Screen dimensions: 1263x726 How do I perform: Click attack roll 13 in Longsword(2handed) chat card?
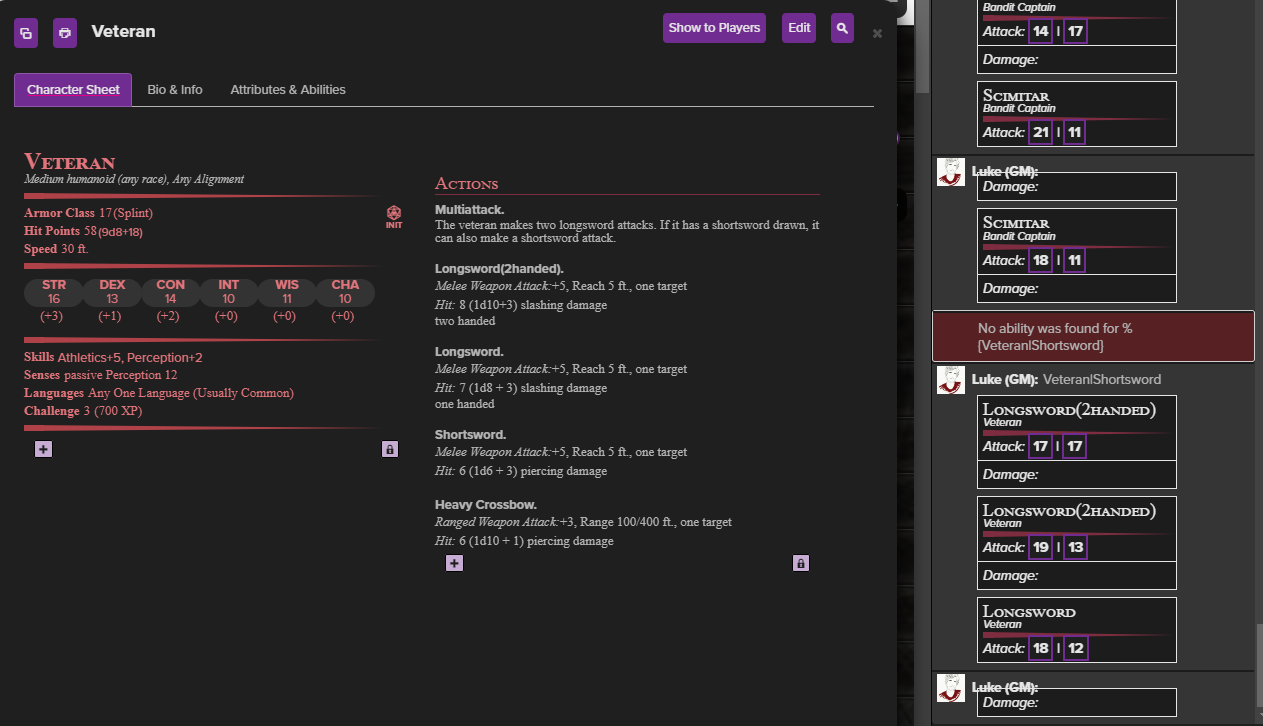click(x=1075, y=547)
